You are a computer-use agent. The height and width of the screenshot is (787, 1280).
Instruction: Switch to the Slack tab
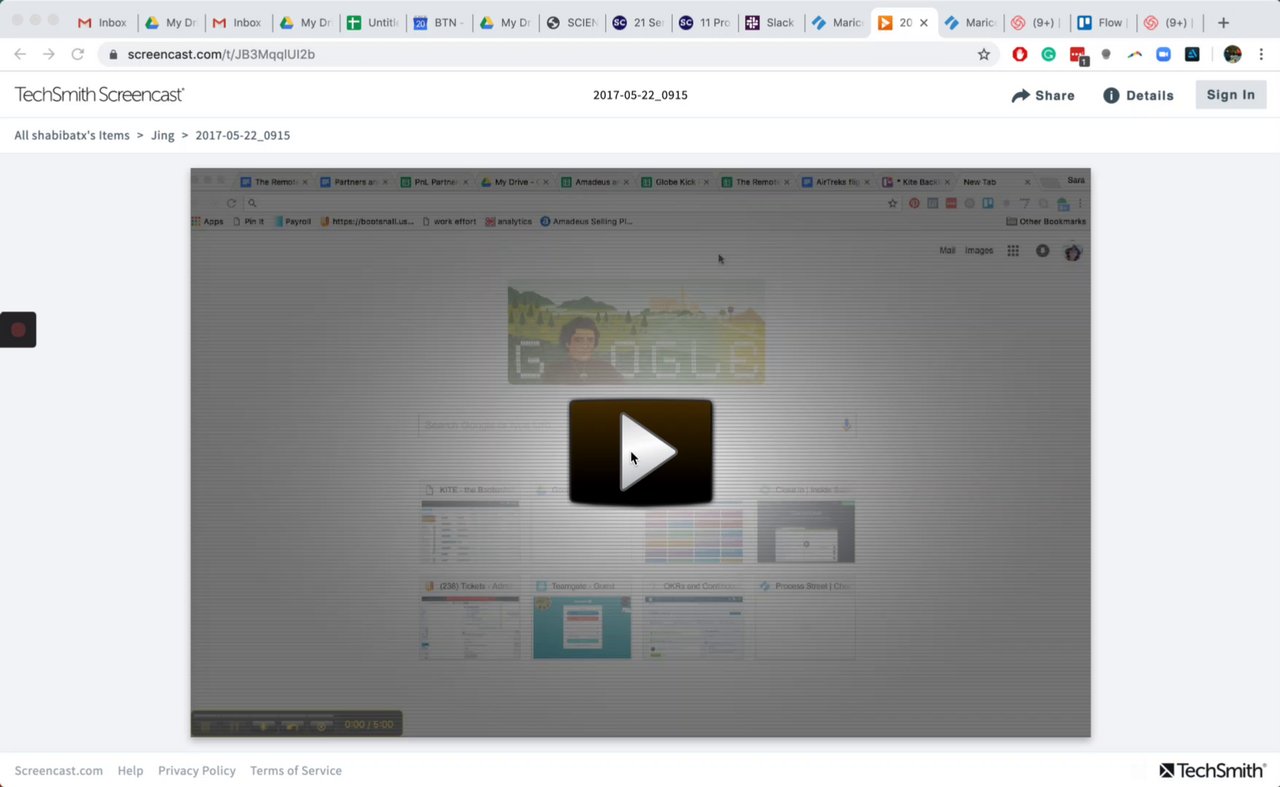coord(771,22)
